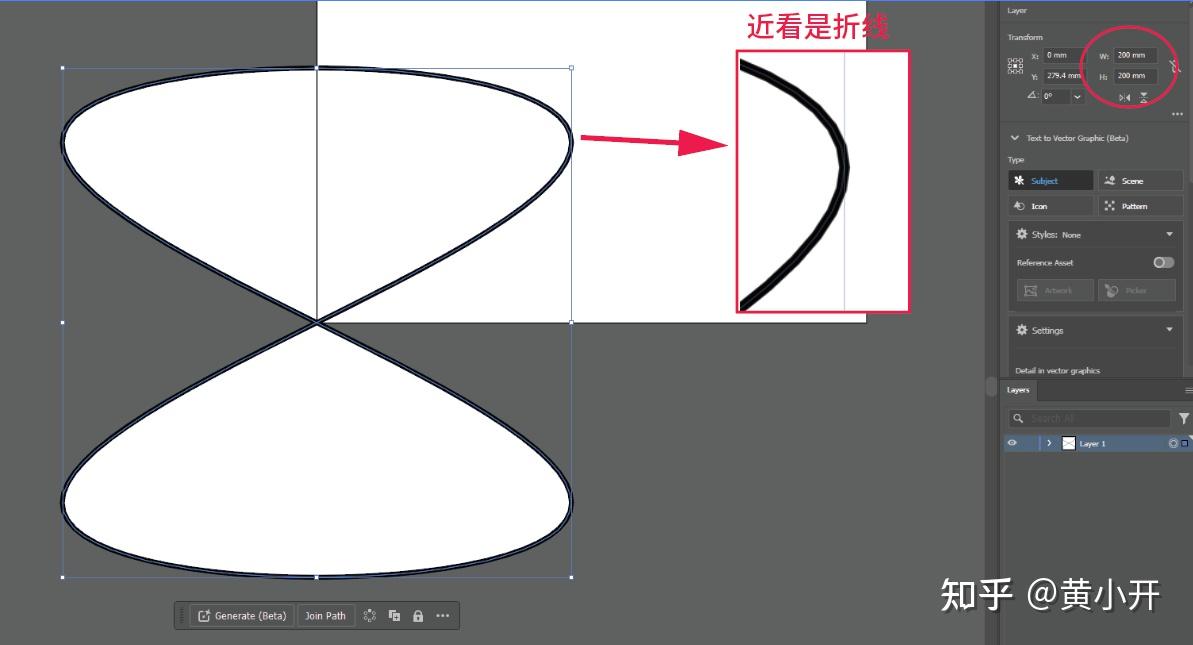
Task: Click the top-center bounding box handle
Action: point(317,68)
